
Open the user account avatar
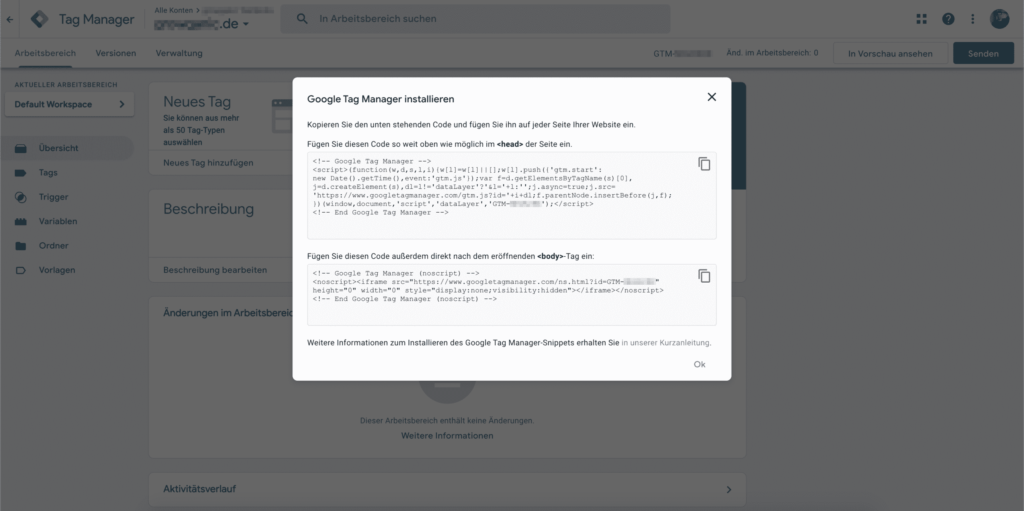coord(1000,19)
